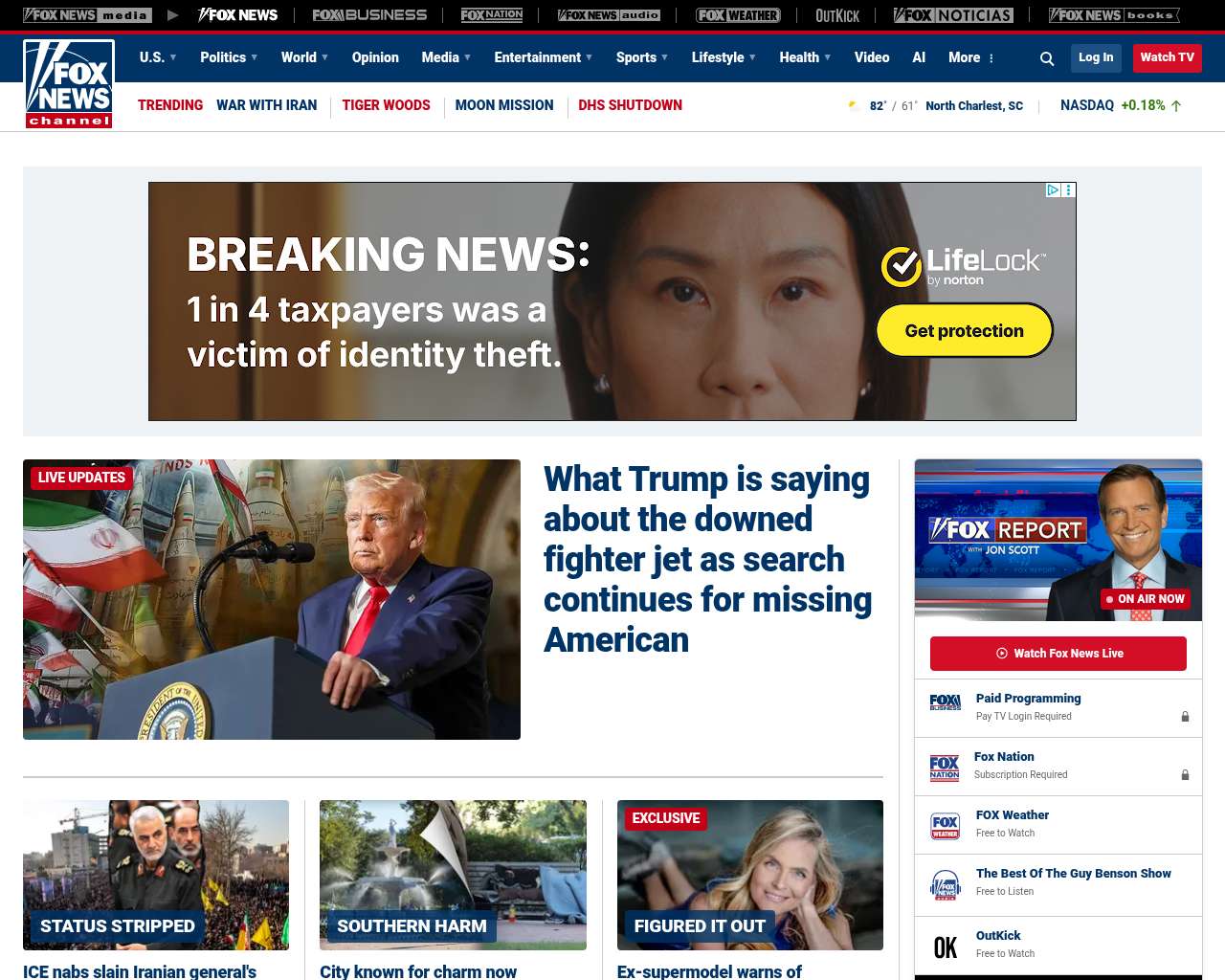Open the Fox Noticias logo in top bar
The width and height of the screenshot is (1225, 980).
point(953,15)
